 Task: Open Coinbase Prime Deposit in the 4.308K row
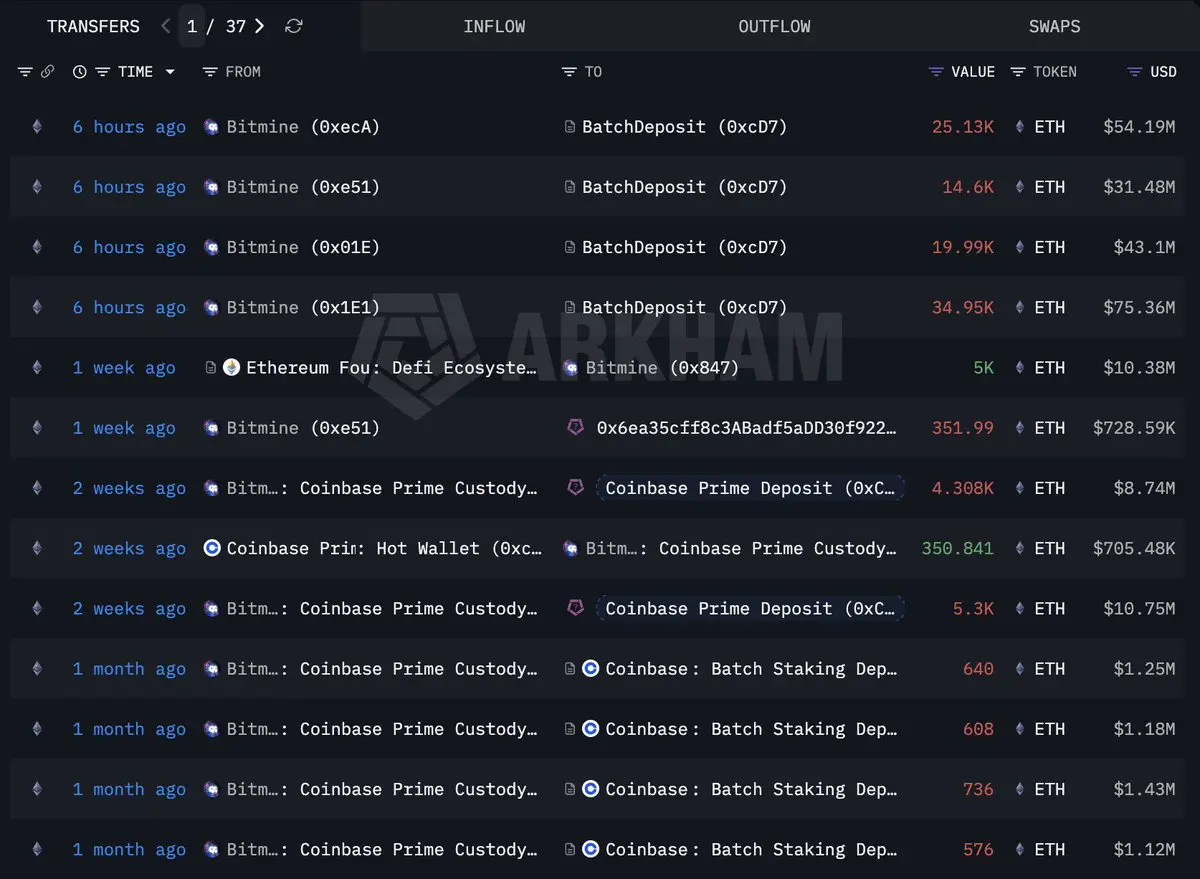pos(750,488)
